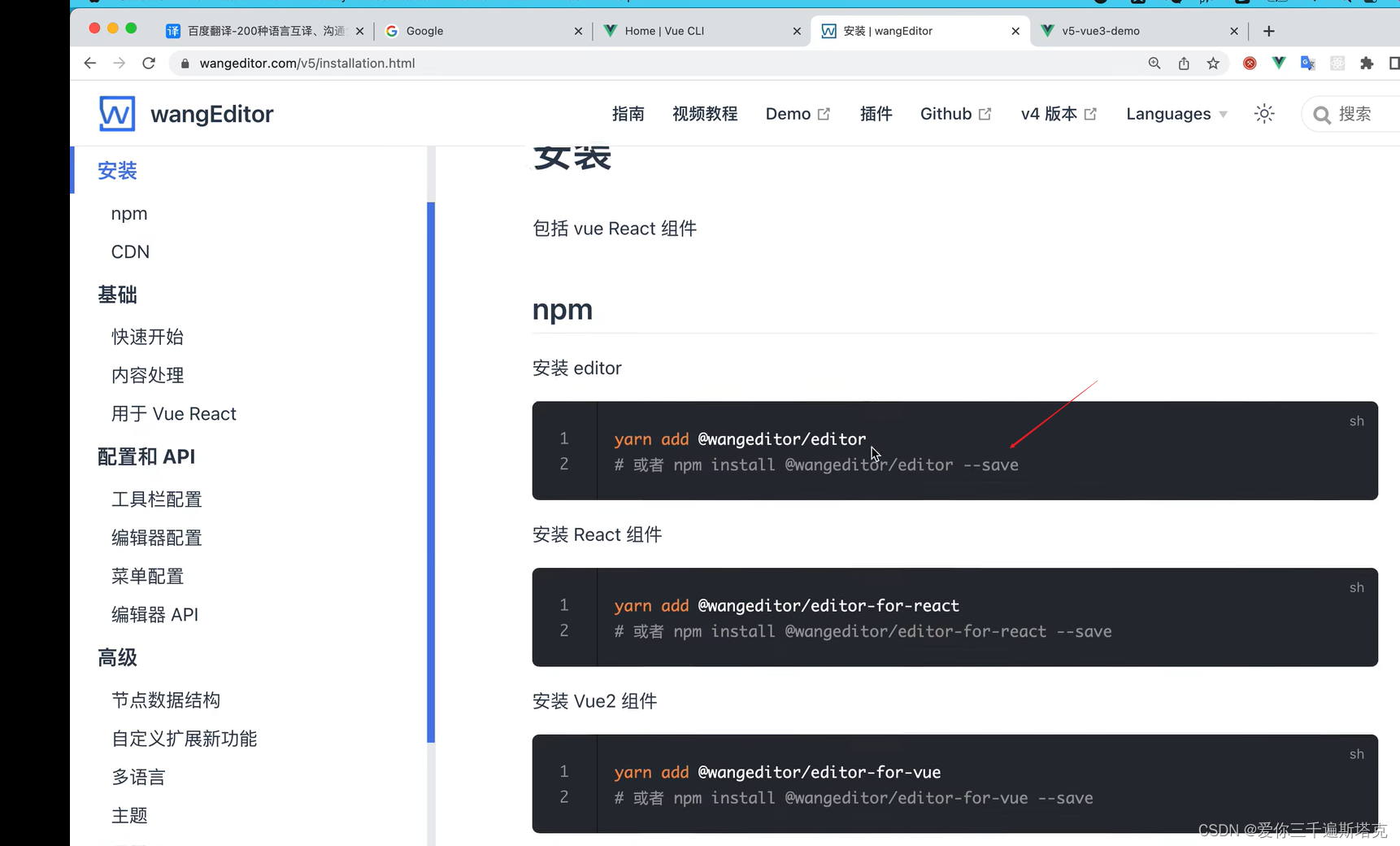Open the Chrome extensions puzzle menu
Image resolution: width=1400 pixels, height=846 pixels.
(1367, 63)
